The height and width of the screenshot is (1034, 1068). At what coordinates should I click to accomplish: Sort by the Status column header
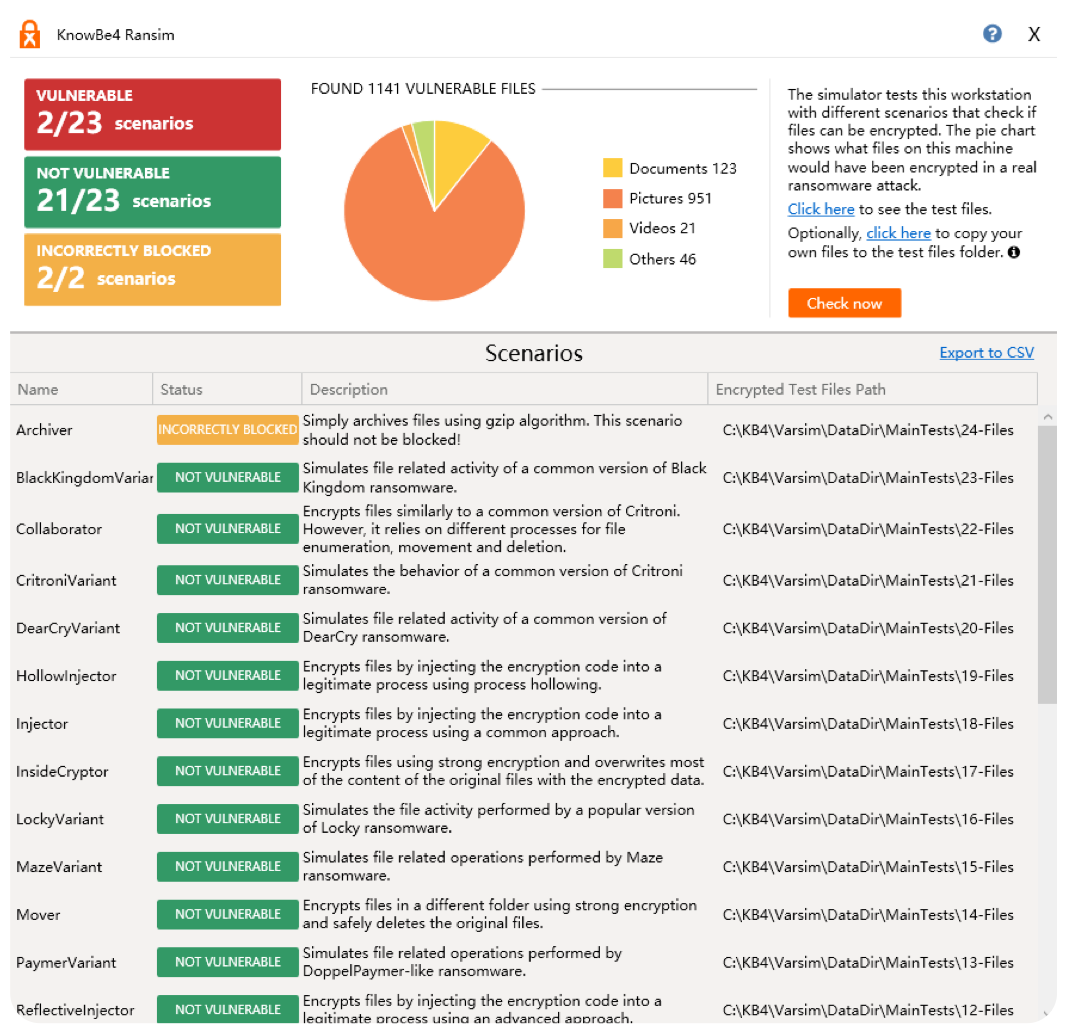coord(227,389)
